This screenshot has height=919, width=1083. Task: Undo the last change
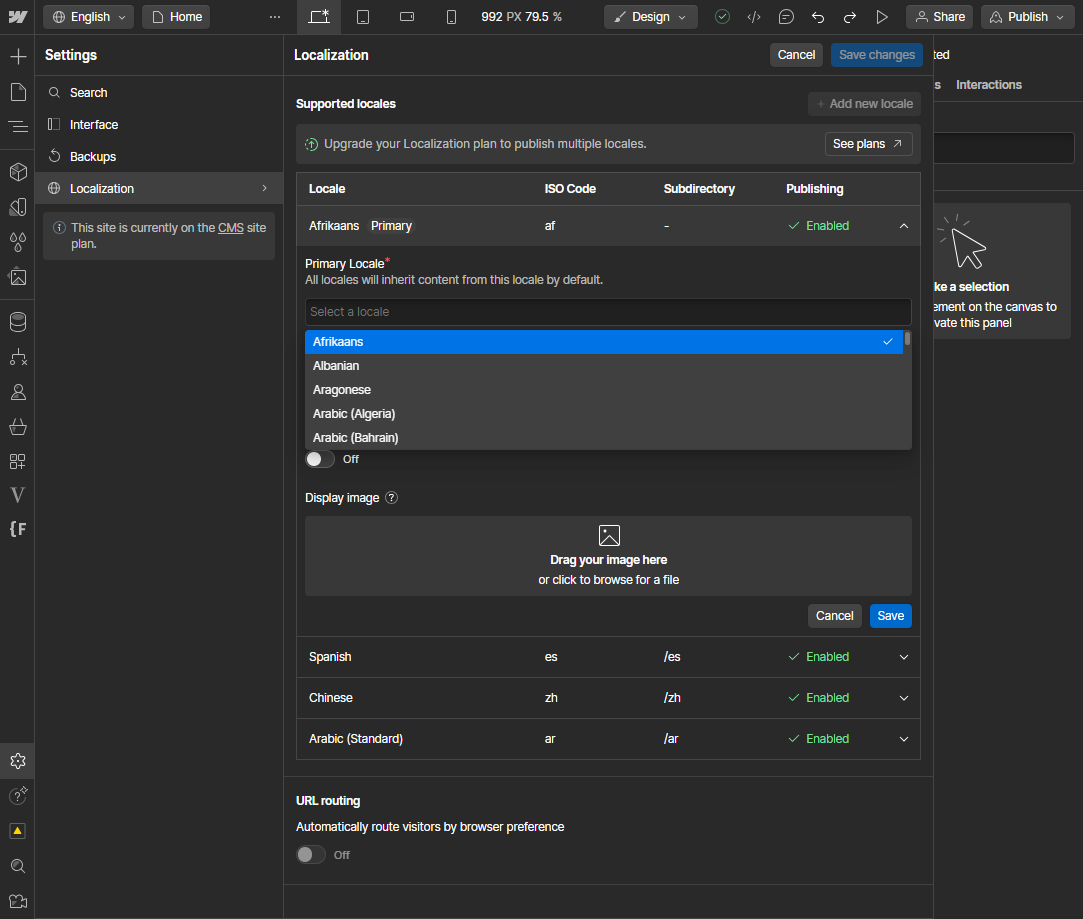tap(819, 16)
